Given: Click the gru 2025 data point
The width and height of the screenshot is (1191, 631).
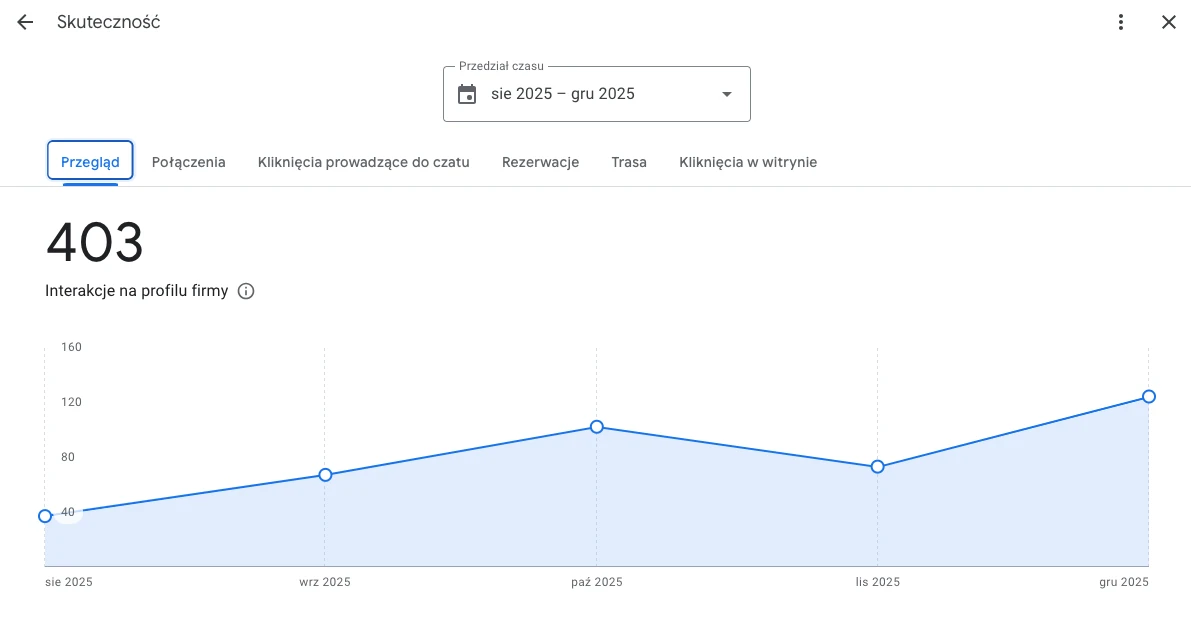Looking at the screenshot, I should 1149,396.
